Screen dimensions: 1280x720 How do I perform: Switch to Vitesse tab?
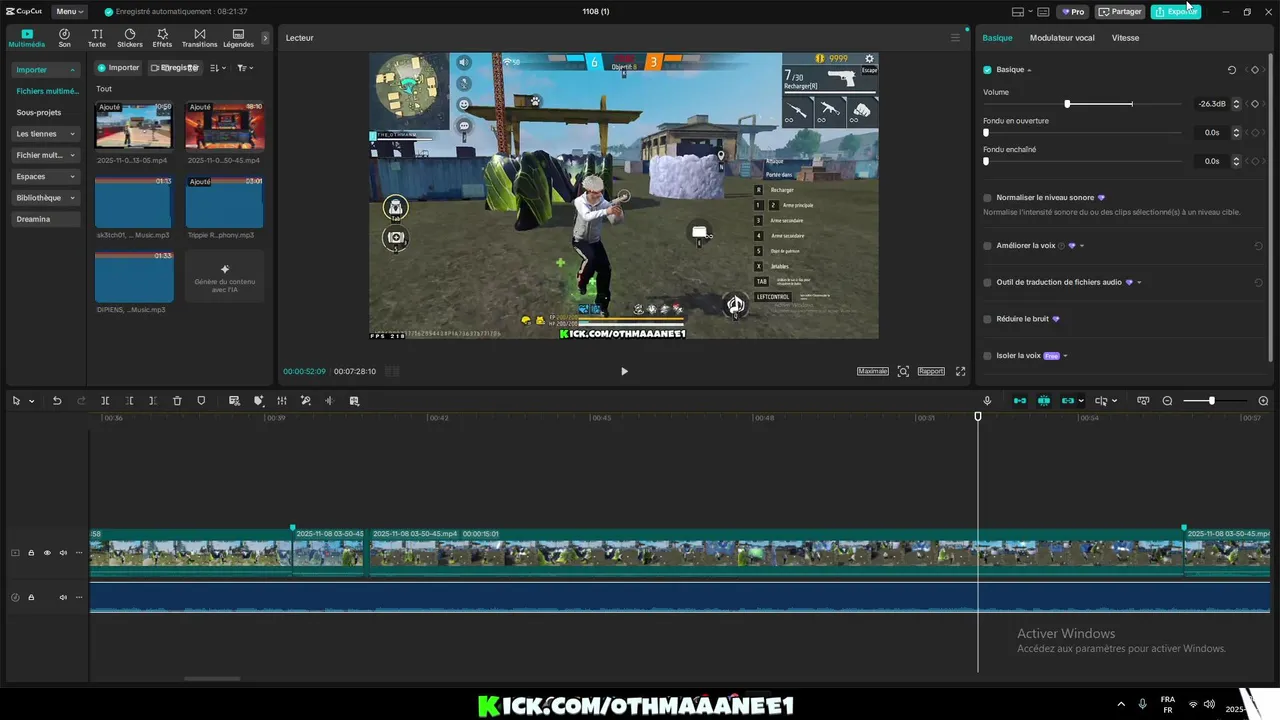(x=1125, y=38)
